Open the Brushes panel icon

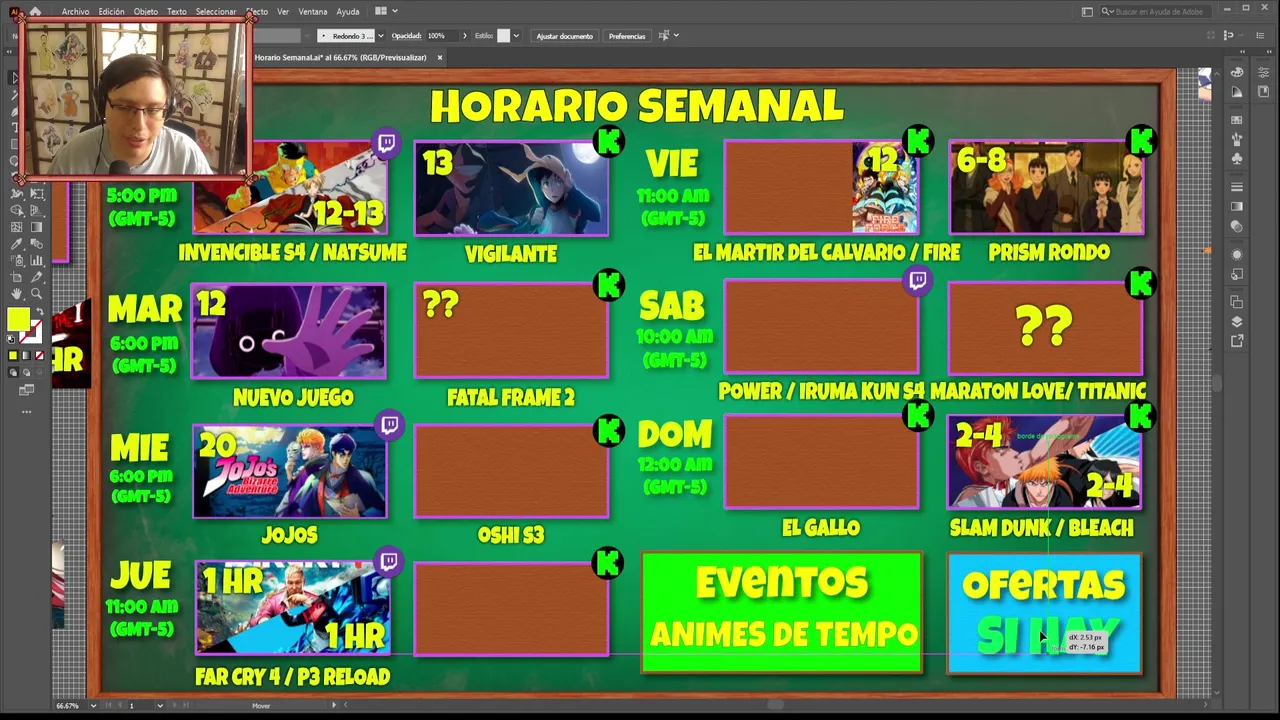coord(1237,138)
